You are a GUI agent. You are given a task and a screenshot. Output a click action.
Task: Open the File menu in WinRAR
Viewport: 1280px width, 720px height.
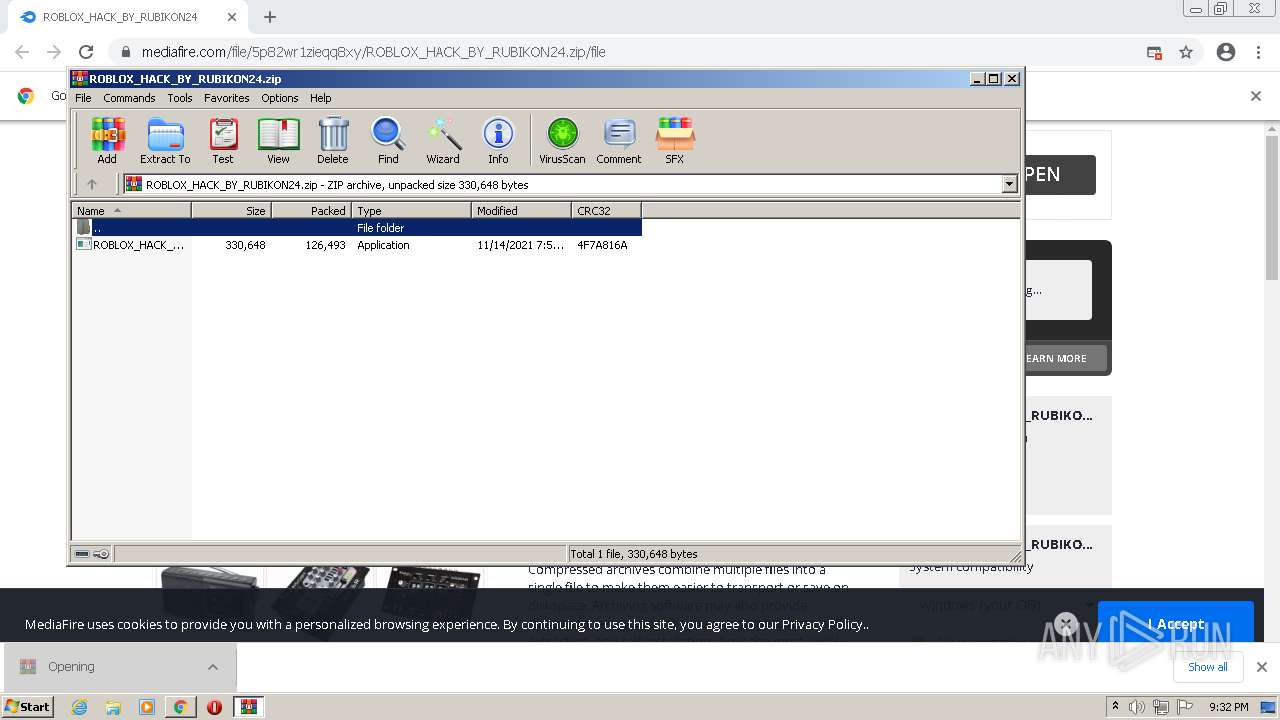83,98
